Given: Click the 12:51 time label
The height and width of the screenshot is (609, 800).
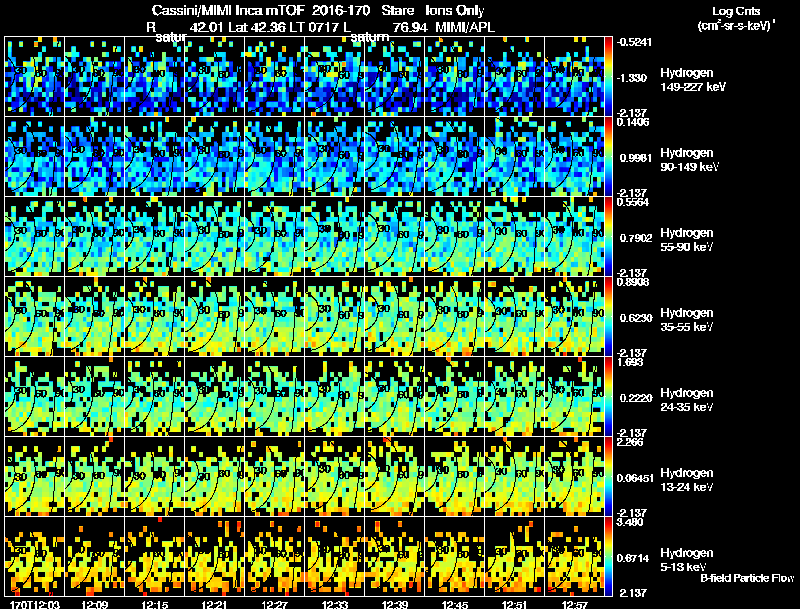Looking at the screenshot, I should coord(514,605).
